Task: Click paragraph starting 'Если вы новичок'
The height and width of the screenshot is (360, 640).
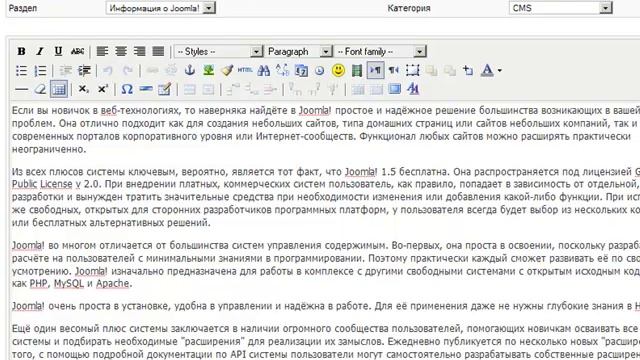Action: tap(326, 130)
